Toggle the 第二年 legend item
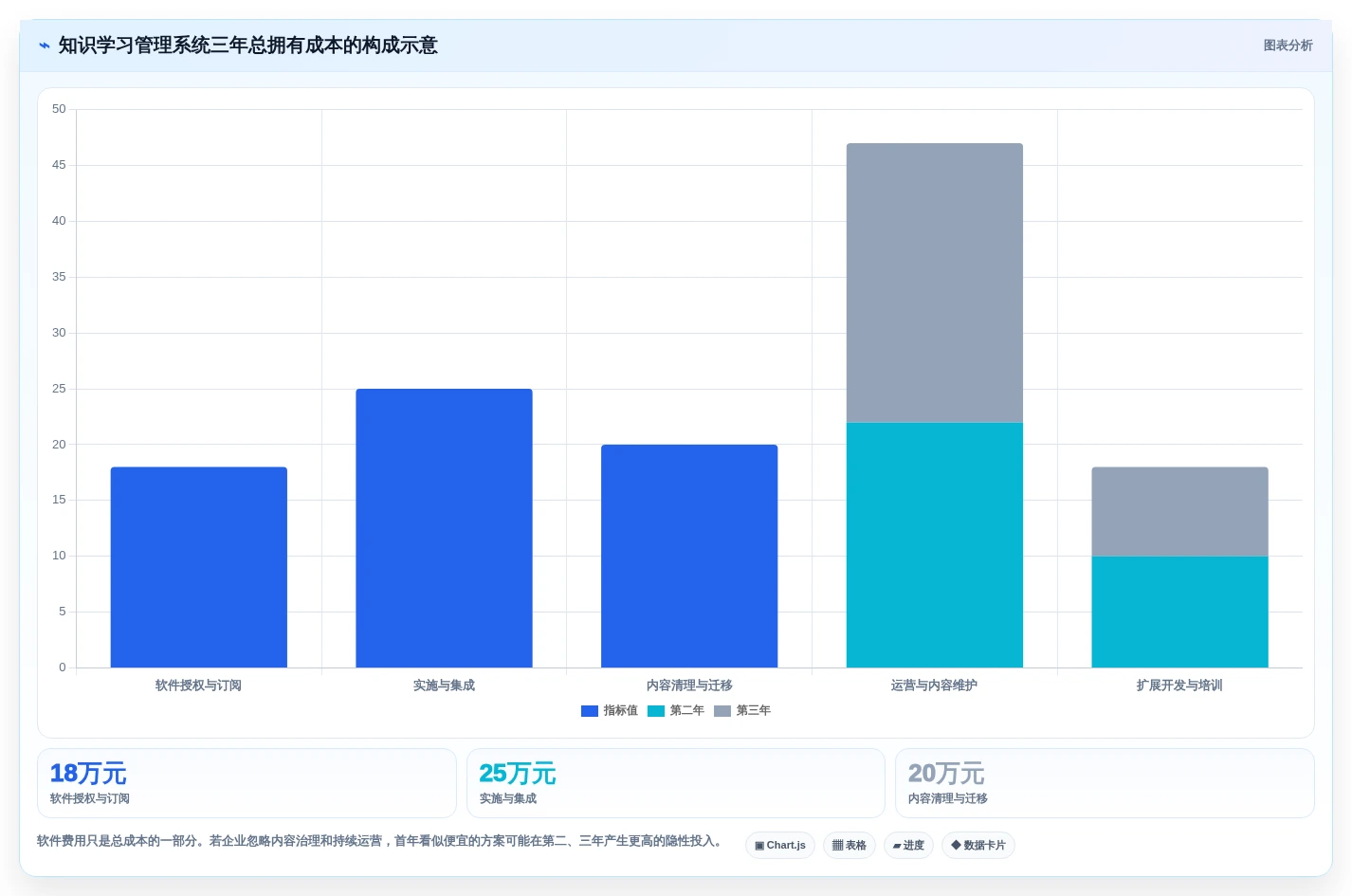This screenshot has width=1352, height=896. [x=676, y=710]
